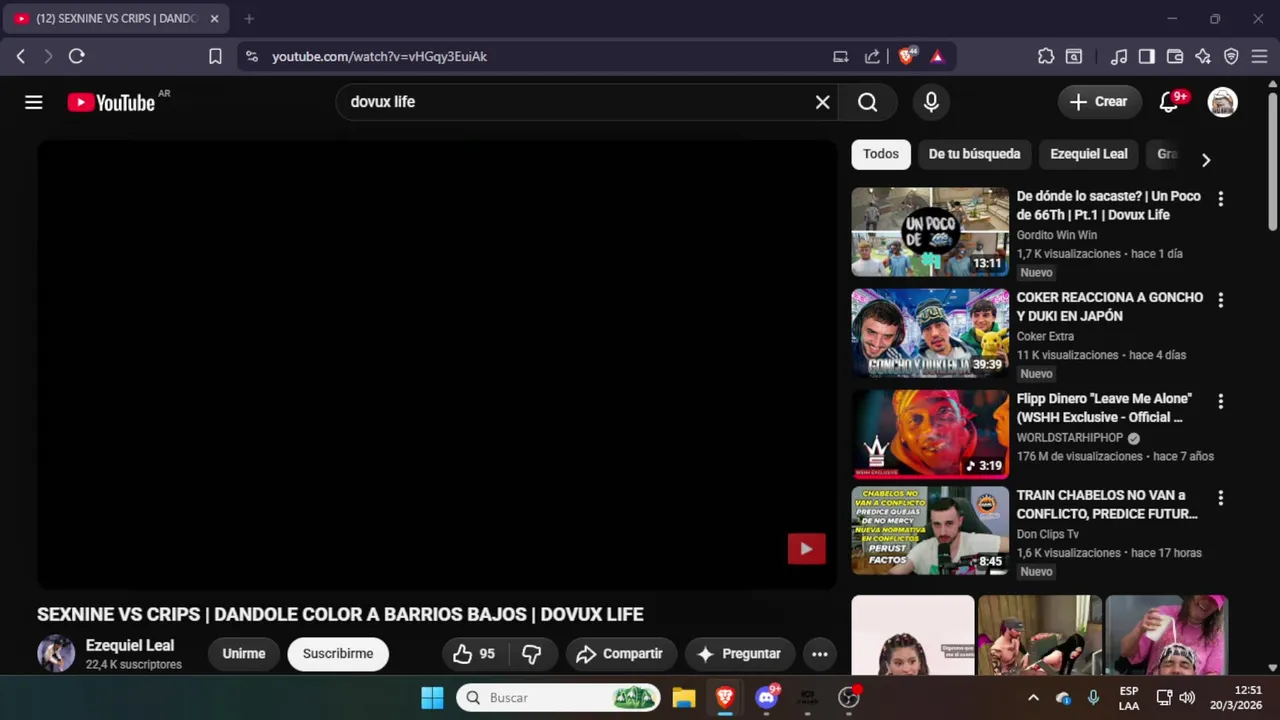Install or cast via screen icon in address bar

pos(841,57)
